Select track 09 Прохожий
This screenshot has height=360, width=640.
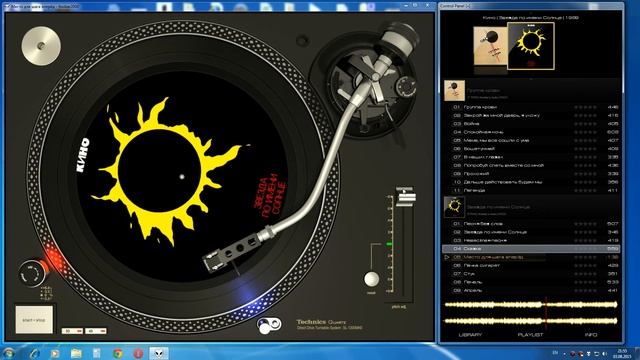tap(532, 174)
